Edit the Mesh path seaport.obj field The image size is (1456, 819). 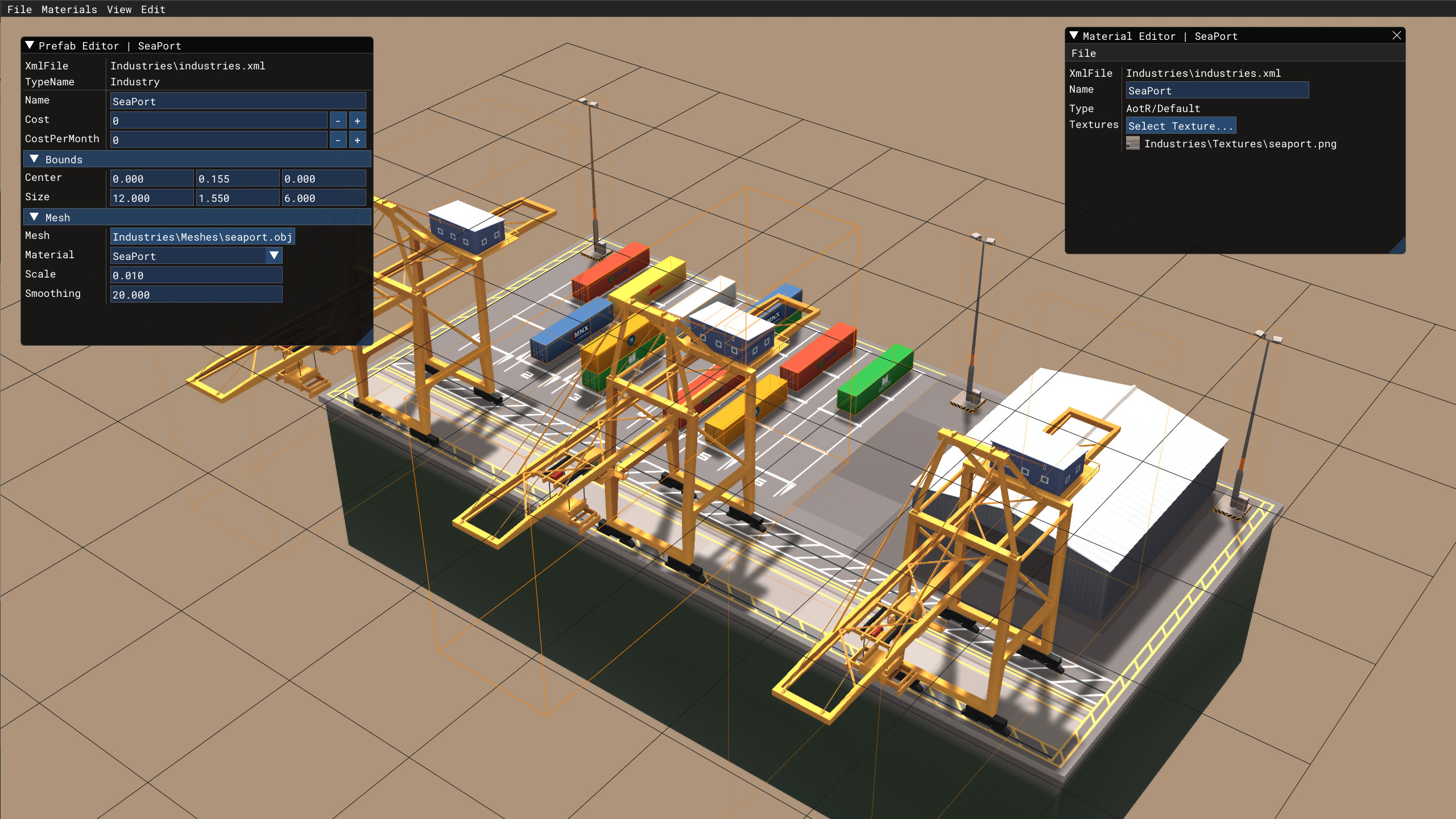202,236
